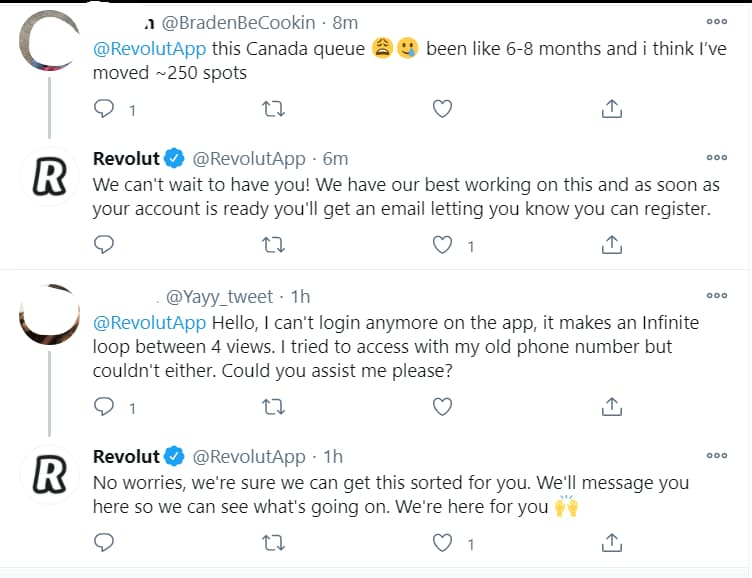Image resolution: width=752 pixels, height=578 pixels.
Task: Open the @Yayy_tweet profile handle
Action: click(x=217, y=296)
